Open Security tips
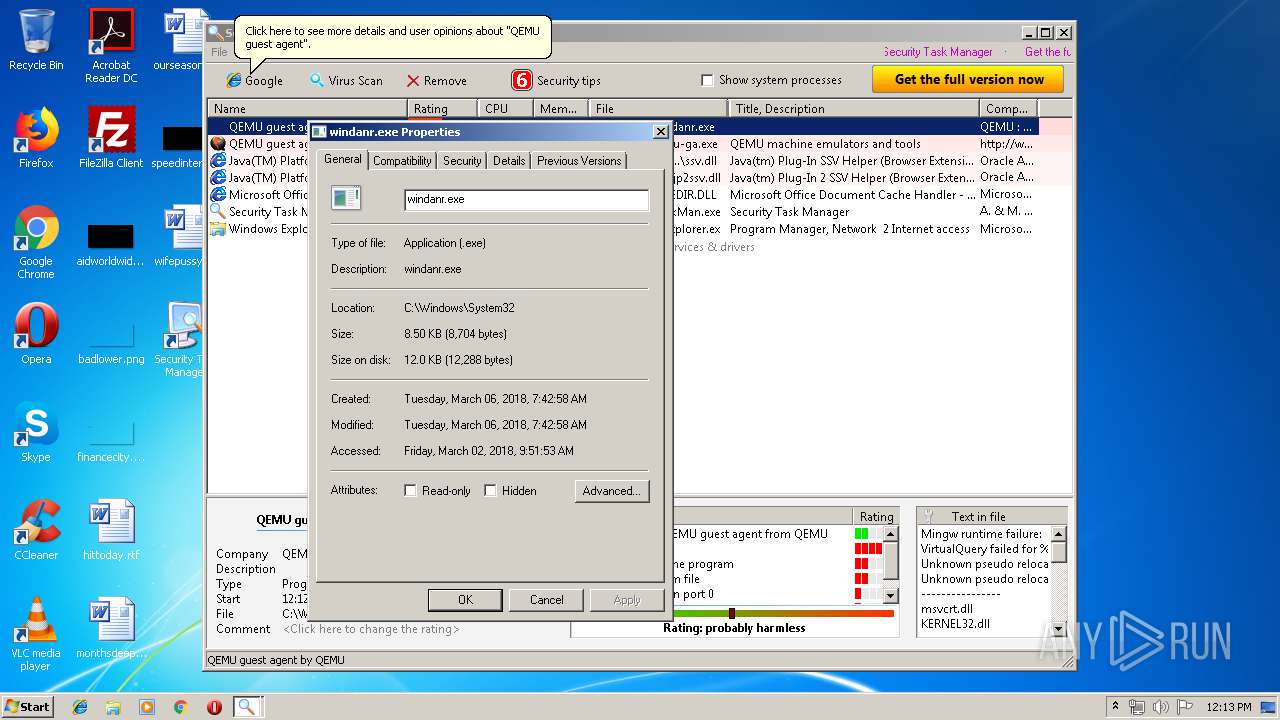The image size is (1280, 720). click(557, 80)
